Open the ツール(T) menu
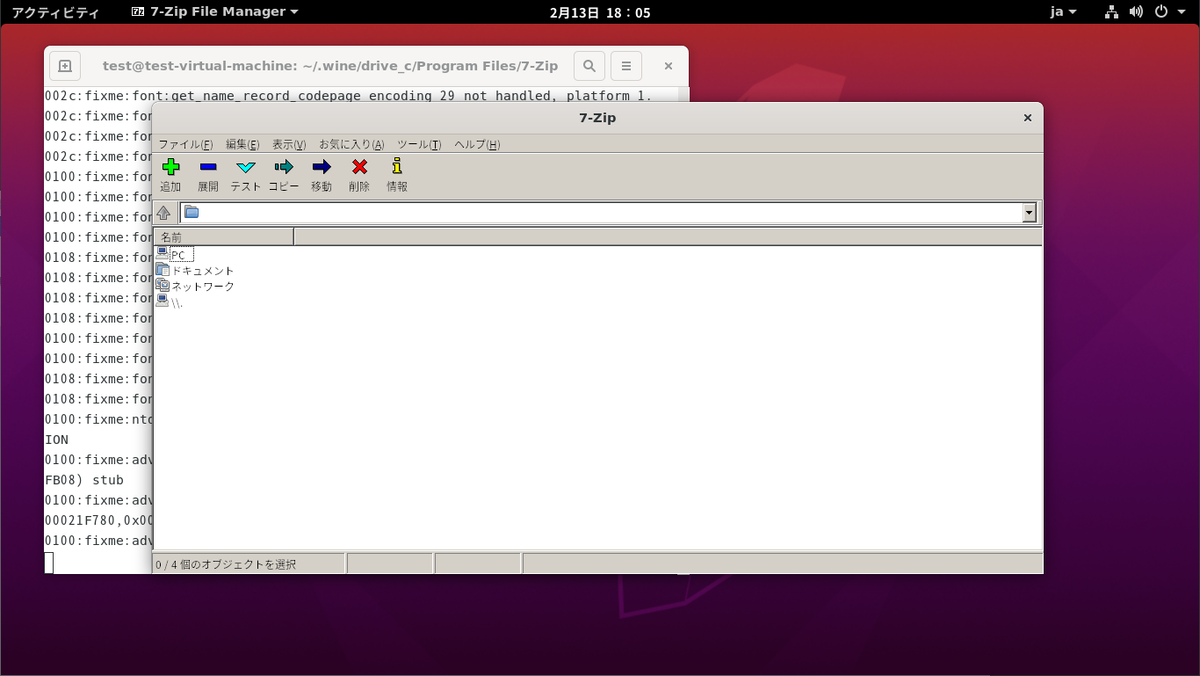The image size is (1200, 676). click(419, 144)
